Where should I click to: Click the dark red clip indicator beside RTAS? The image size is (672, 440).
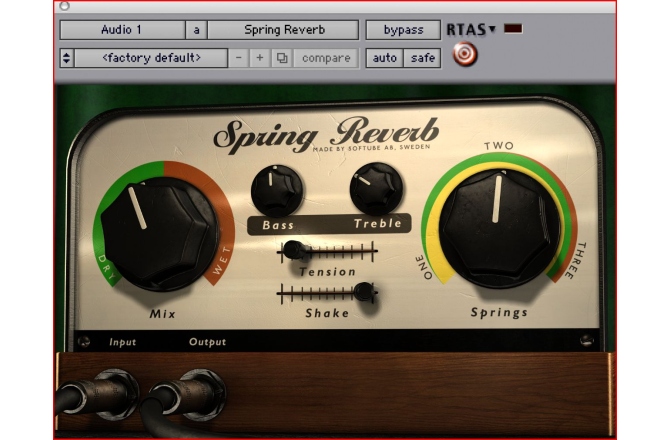pyautogui.click(x=513, y=29)
